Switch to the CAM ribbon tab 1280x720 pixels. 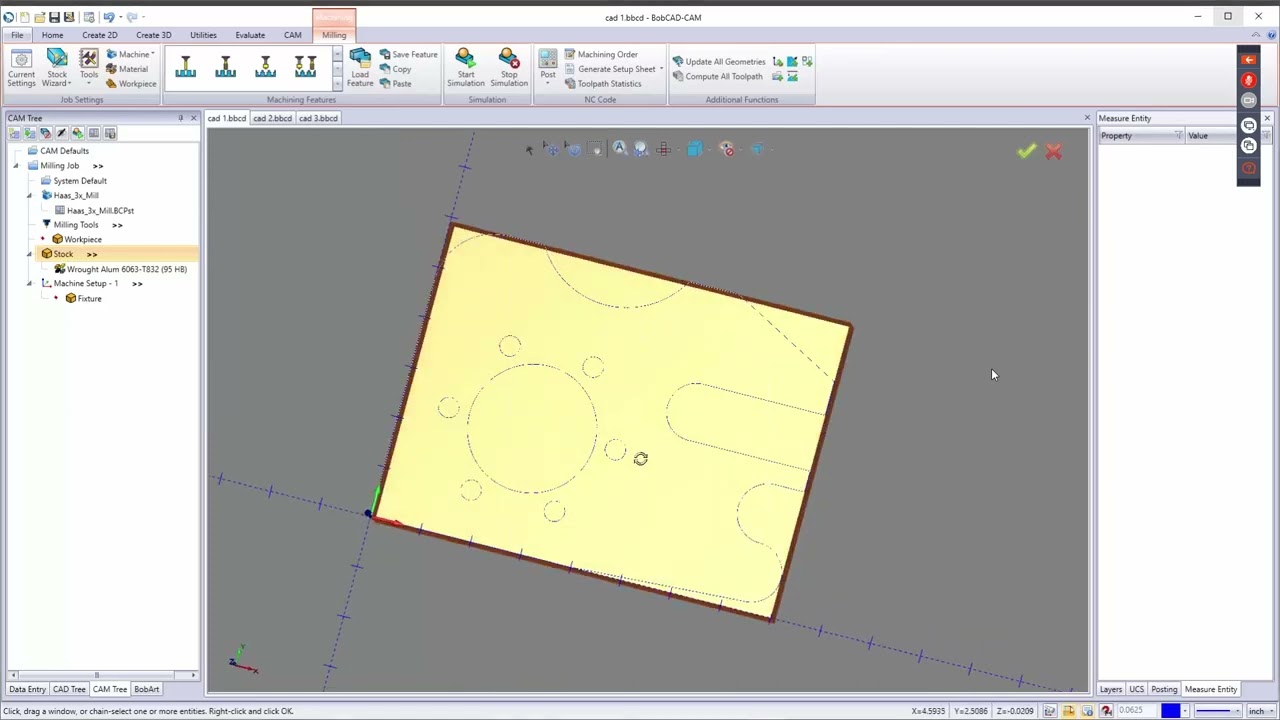click(292, 35)
